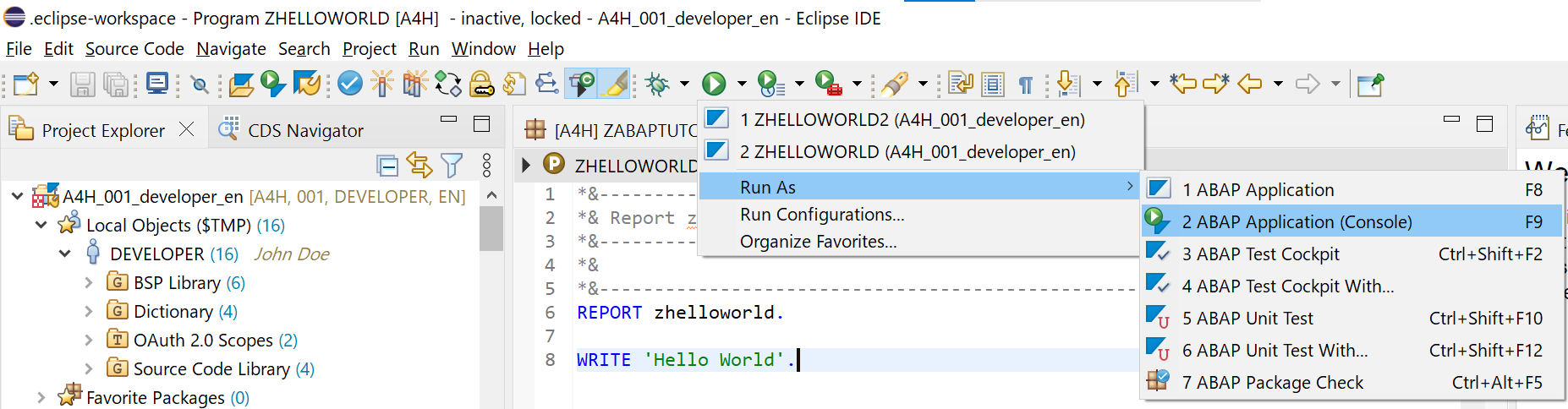Click the Next Edit Location asterisk arrow
The image size is (1568, 409).
[1216, 83]
